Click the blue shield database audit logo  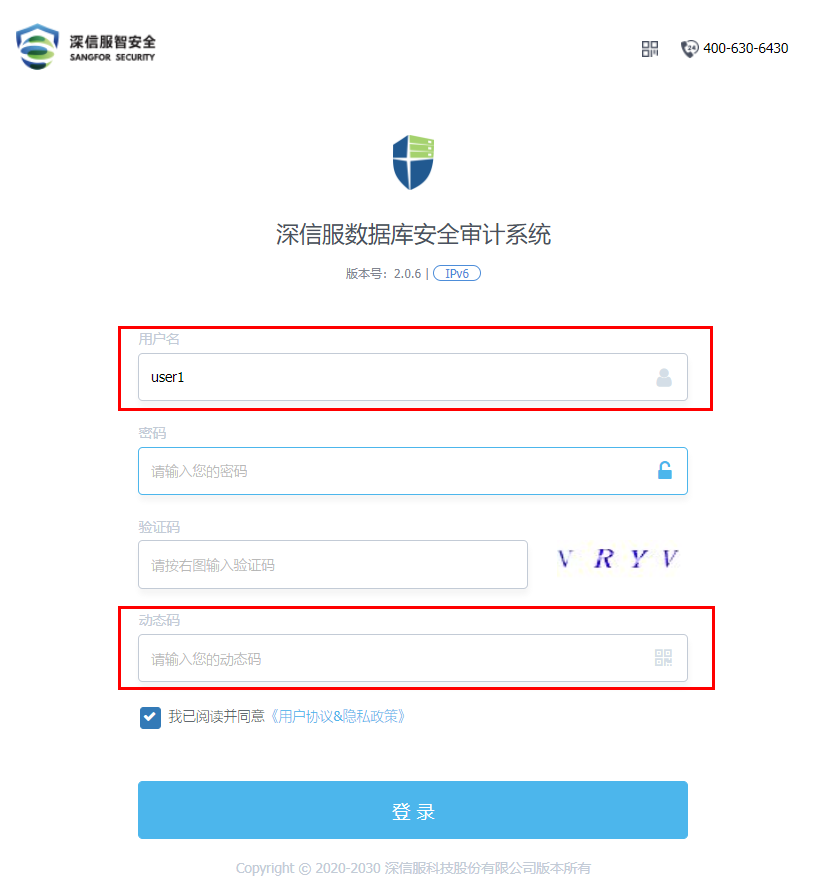click(413, 162)
